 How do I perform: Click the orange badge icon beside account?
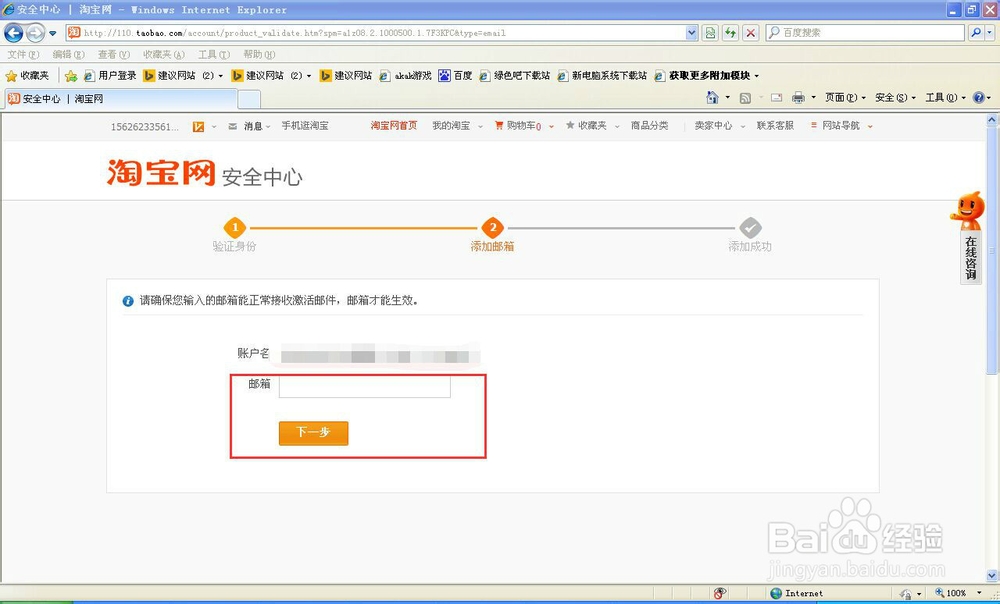198,126
